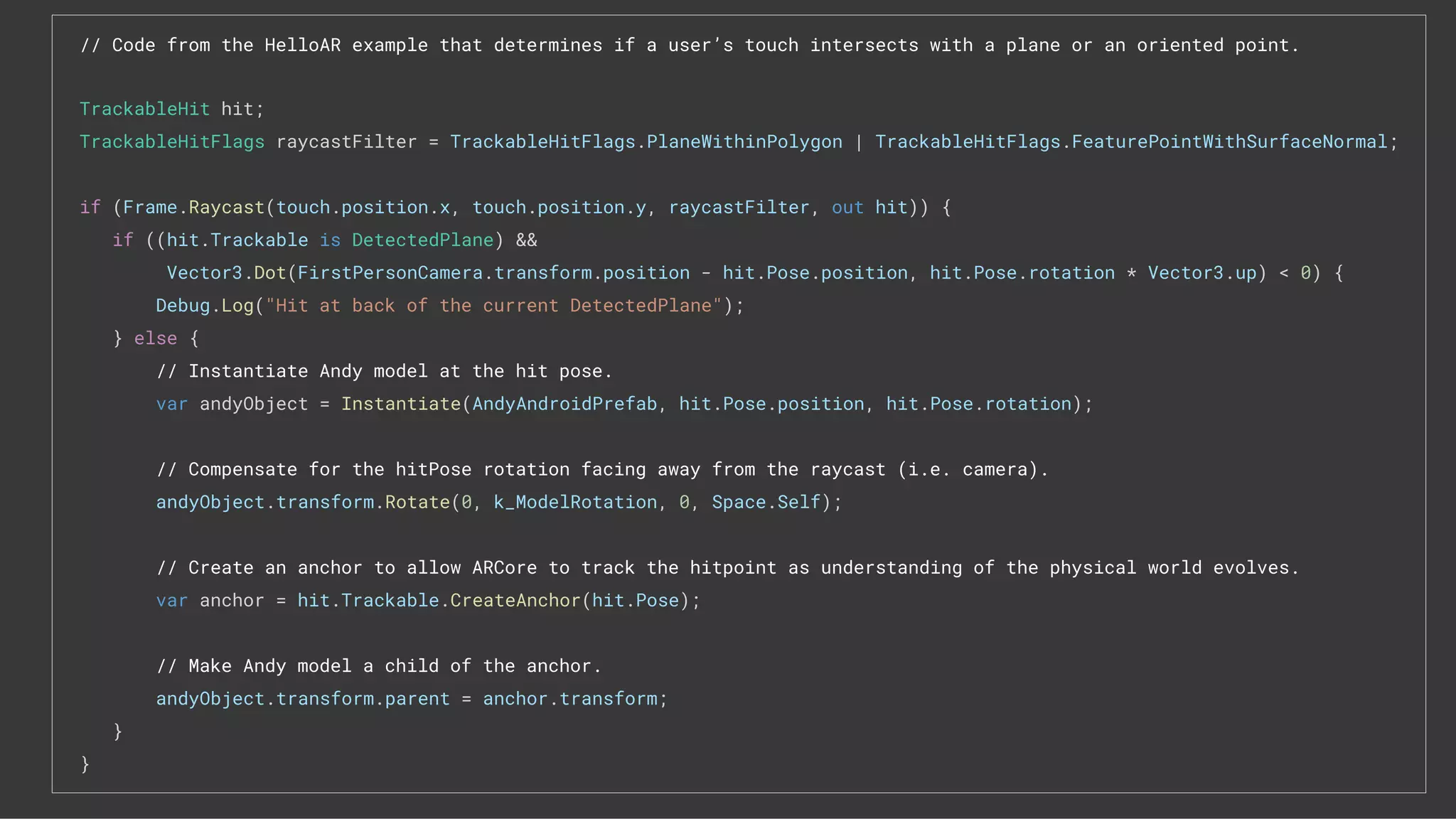Click 'touch.position.x' argument

point(363,208)
